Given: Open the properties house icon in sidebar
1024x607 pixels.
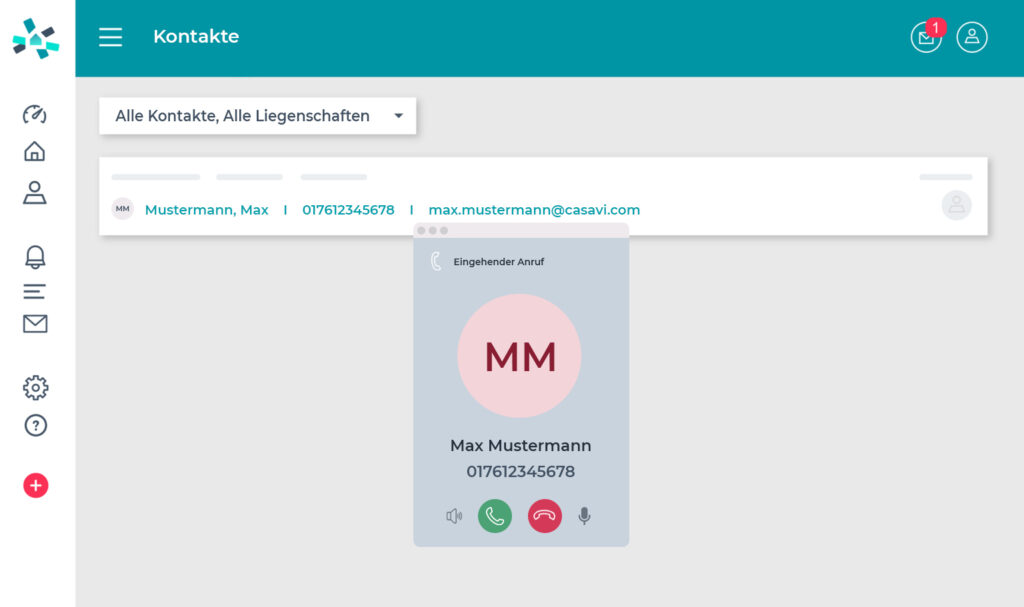Looking at the screenshot, I should (35, 151).
